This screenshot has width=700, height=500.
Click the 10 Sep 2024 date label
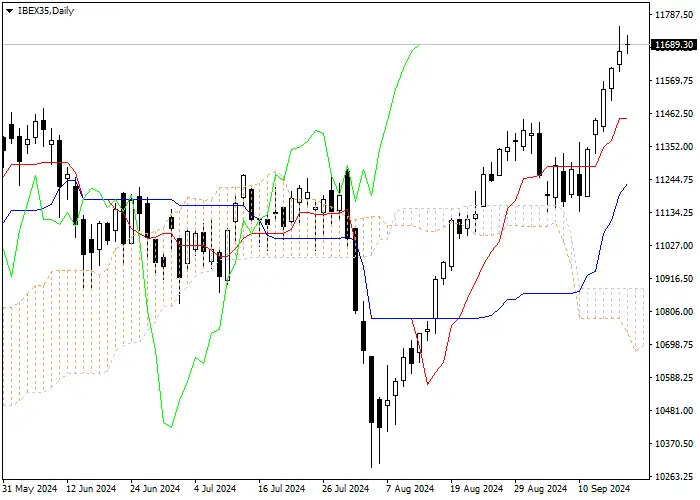click(x=604, y=489)
